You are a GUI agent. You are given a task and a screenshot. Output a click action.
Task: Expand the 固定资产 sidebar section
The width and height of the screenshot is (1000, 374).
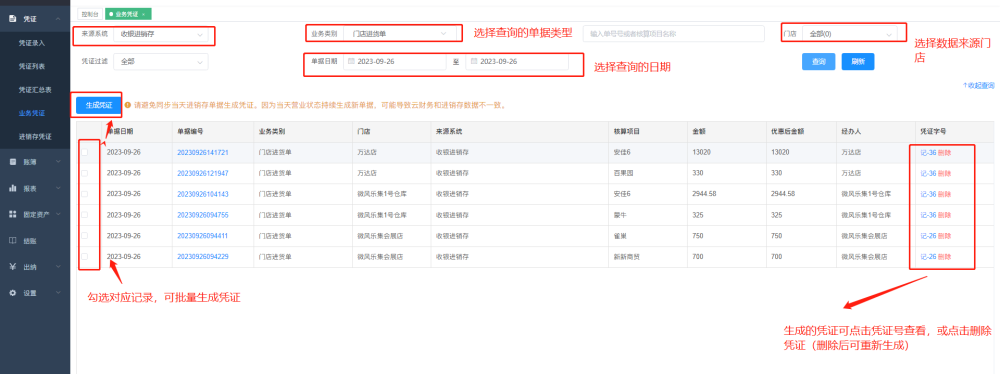pyautogui.click(x=58, y=214)
